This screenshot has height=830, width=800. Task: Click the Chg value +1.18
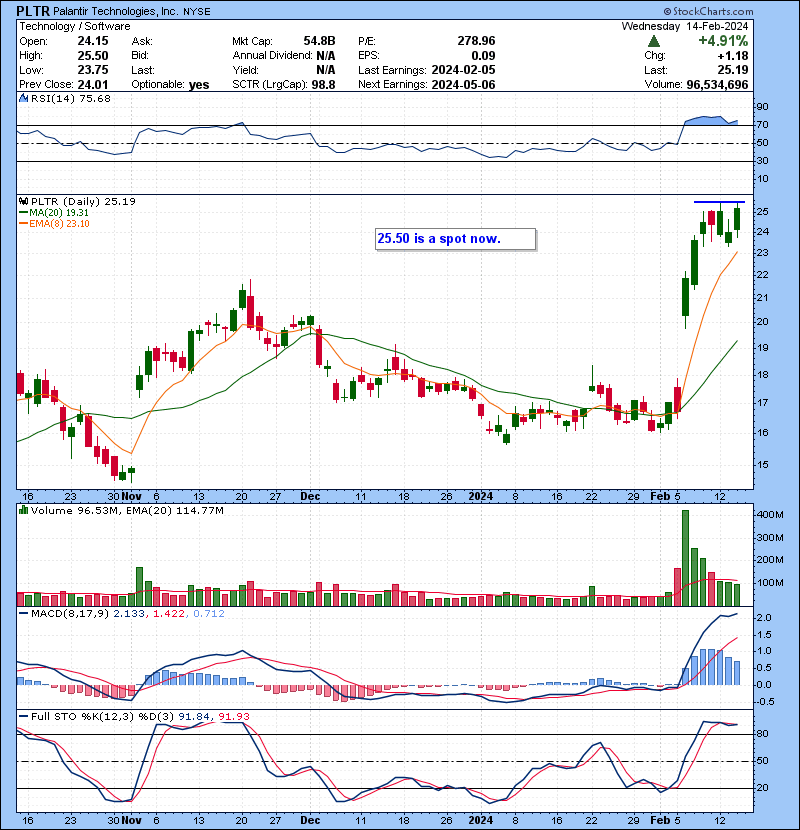733,56
